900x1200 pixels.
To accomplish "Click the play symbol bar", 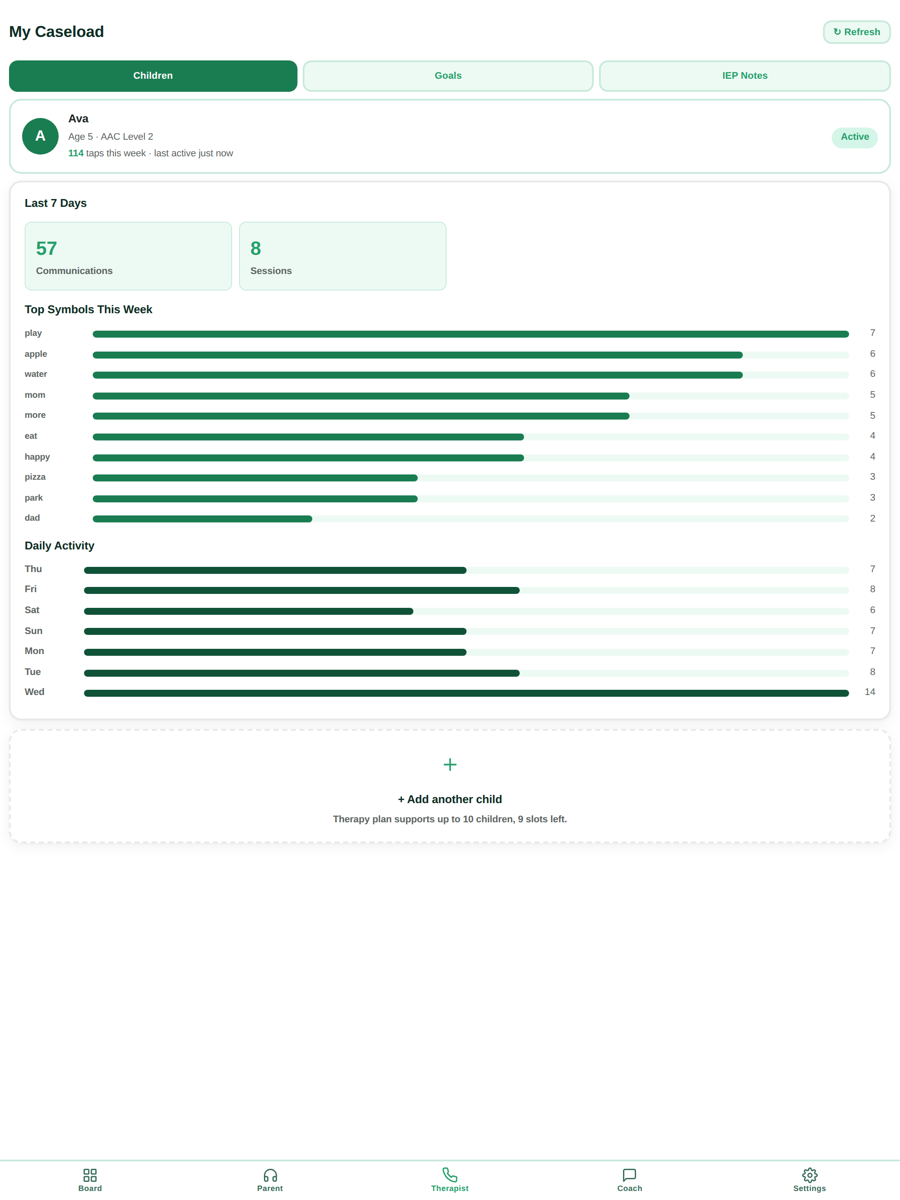I will [x=471, y=334].
